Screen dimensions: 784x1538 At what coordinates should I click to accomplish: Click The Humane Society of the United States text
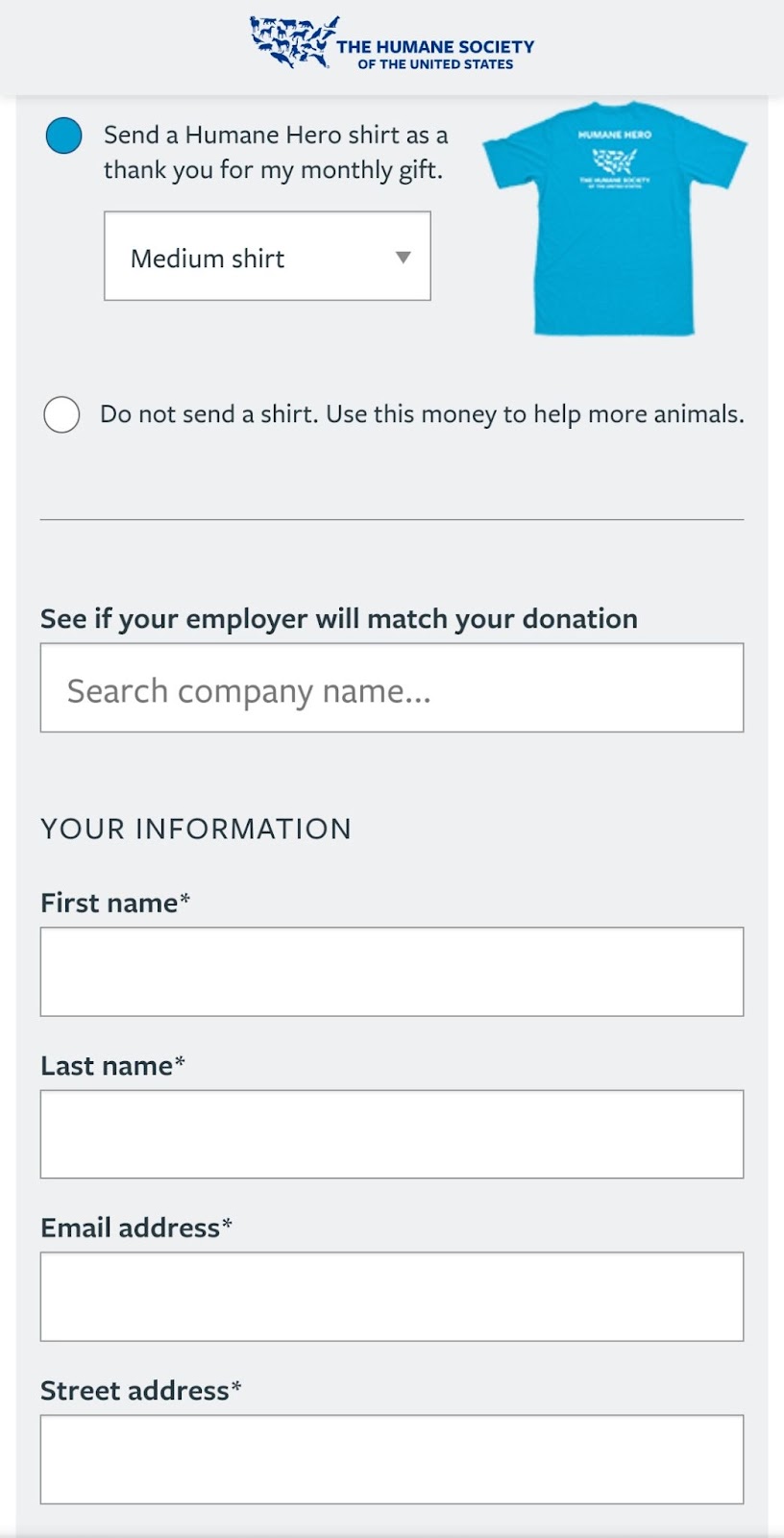[x=435, y=54]
